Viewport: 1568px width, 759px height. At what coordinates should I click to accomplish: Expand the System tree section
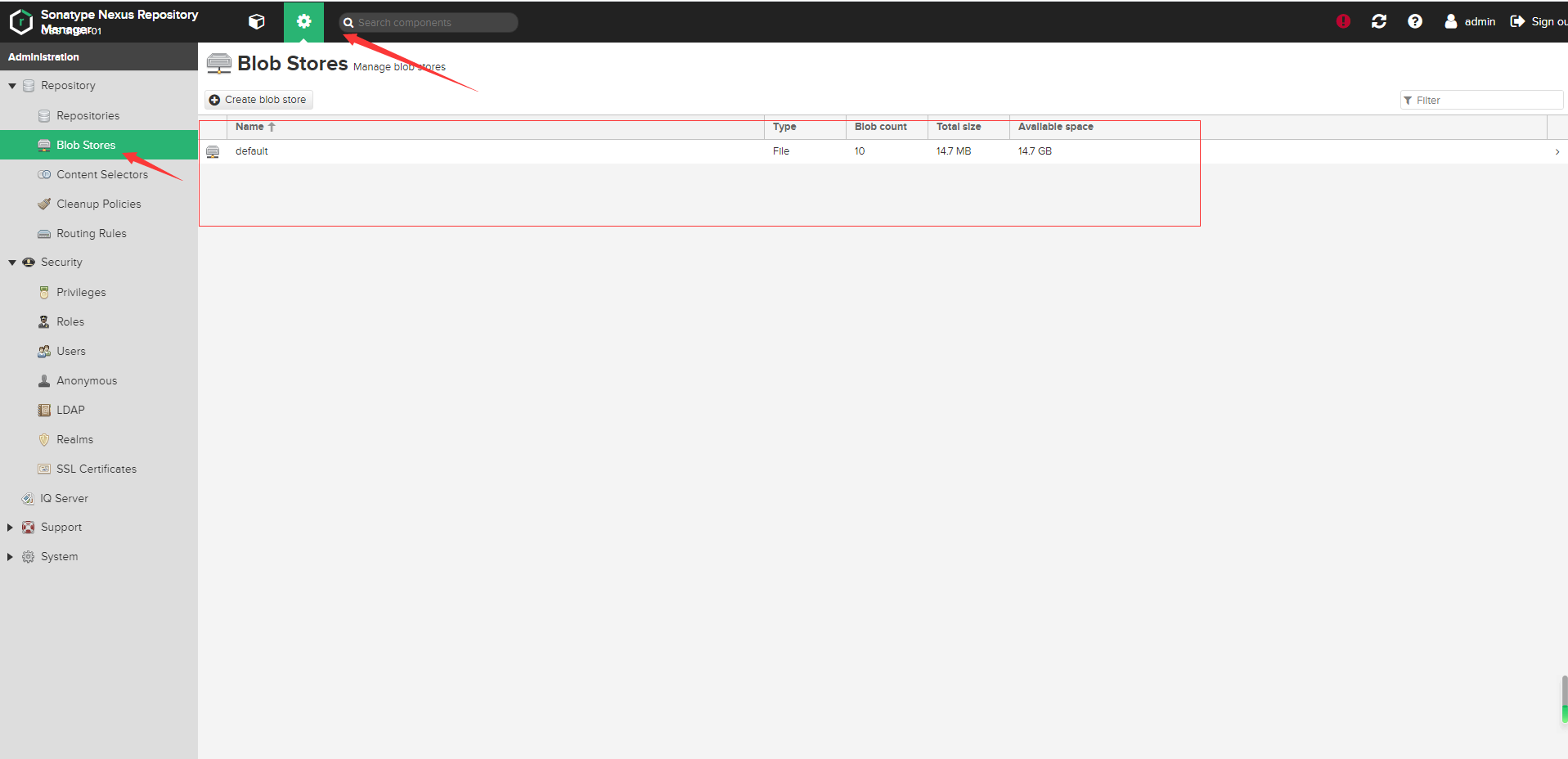(11, 557)
